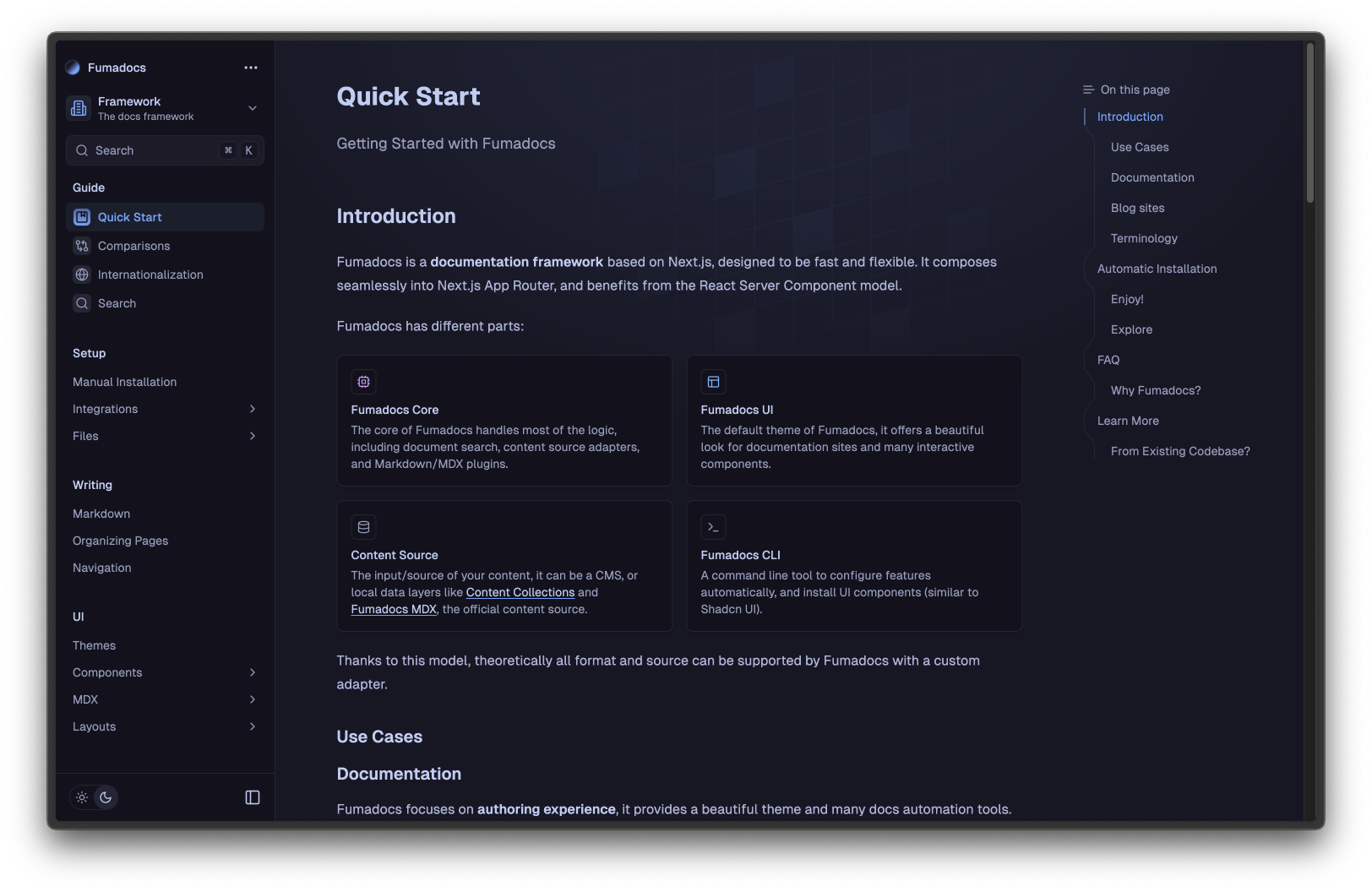Screen dimensions: 1372x892
Task: Expand the Integrations section
Action: pyautogui.click(x=252, y=409)
